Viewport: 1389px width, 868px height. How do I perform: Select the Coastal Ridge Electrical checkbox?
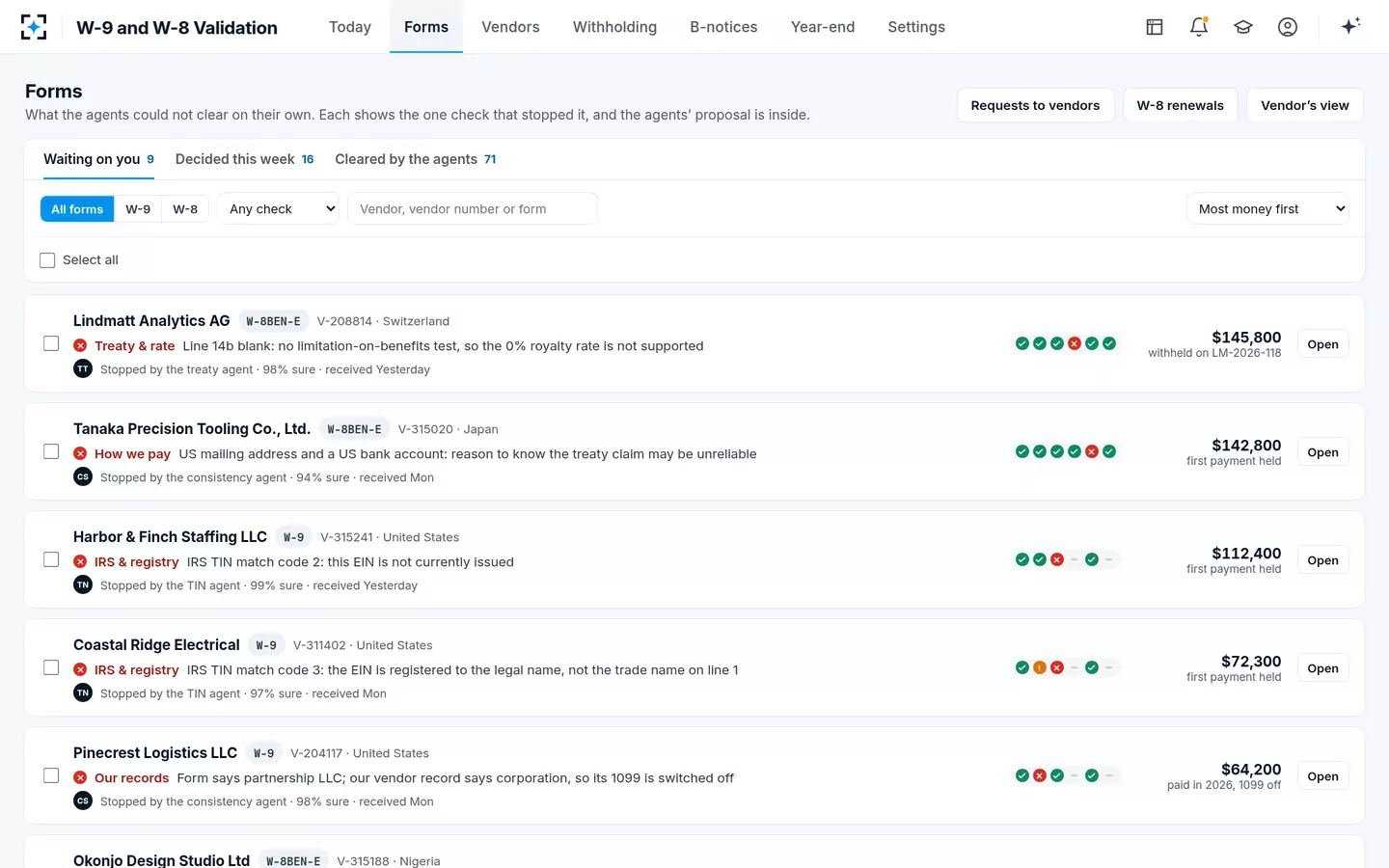click(51, 667)
